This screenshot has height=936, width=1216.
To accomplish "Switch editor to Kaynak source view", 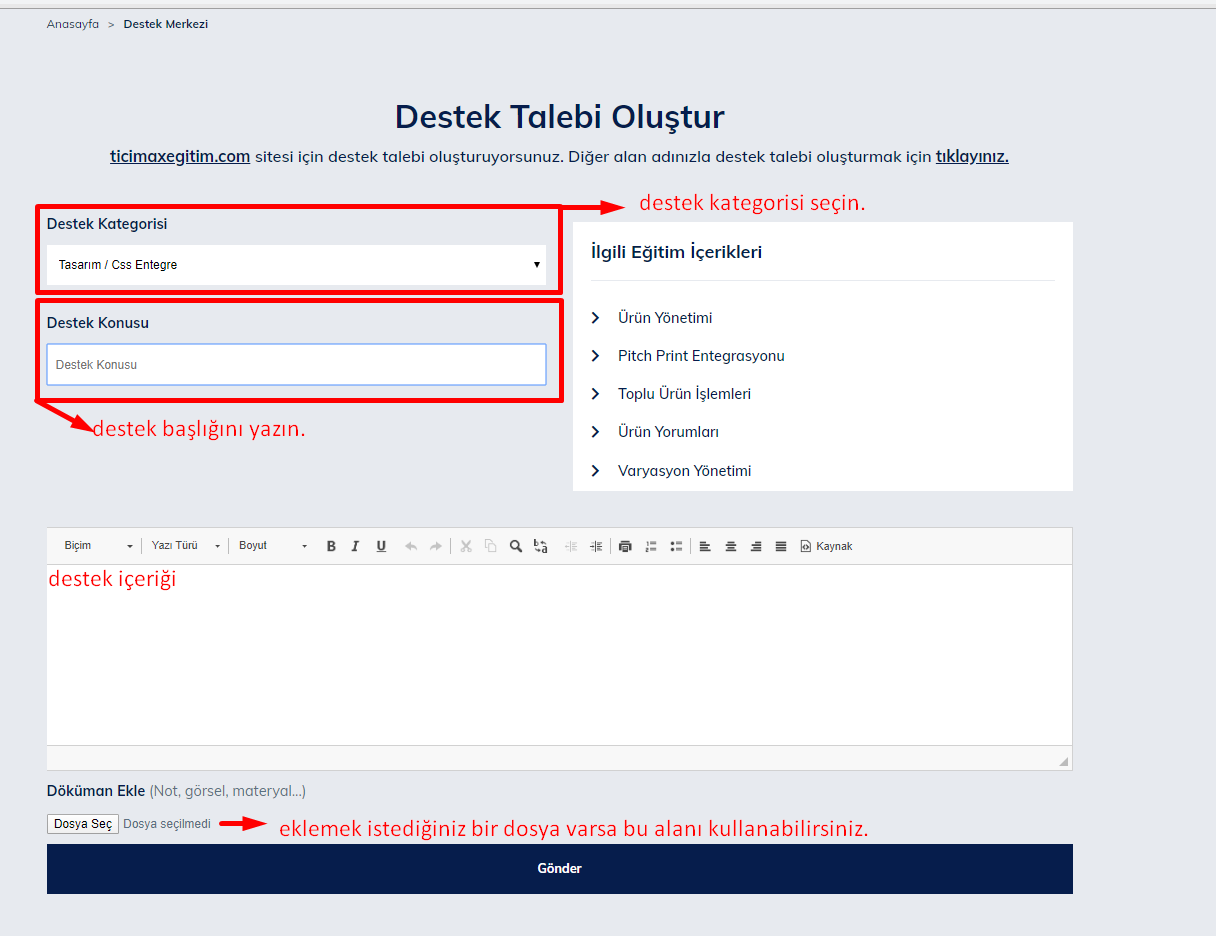I will point(826,546).
